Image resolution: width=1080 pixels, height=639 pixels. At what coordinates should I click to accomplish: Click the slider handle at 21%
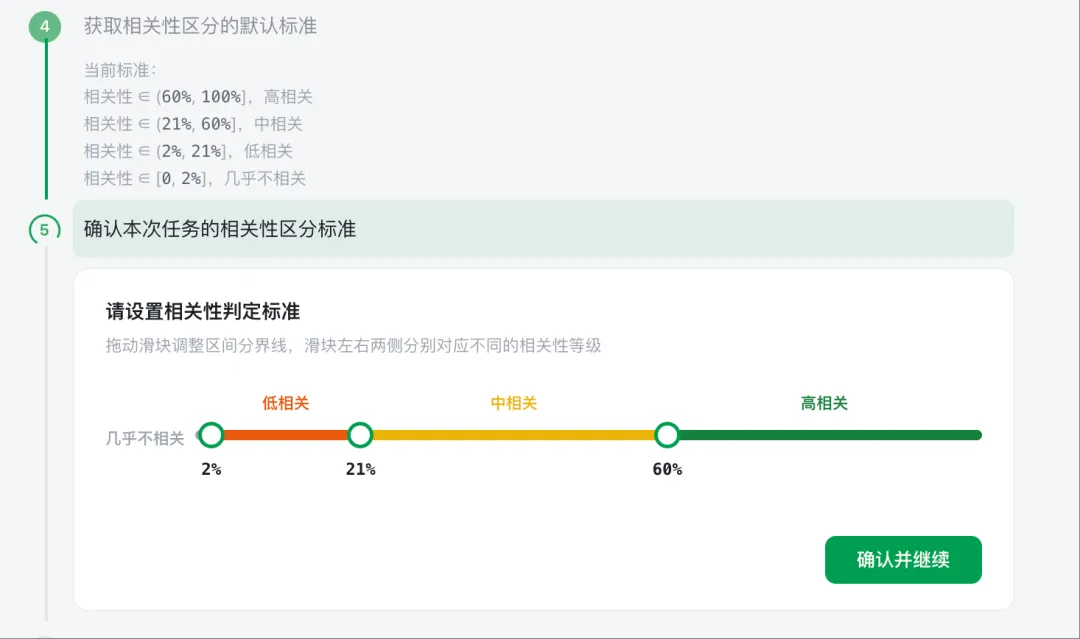360,435
